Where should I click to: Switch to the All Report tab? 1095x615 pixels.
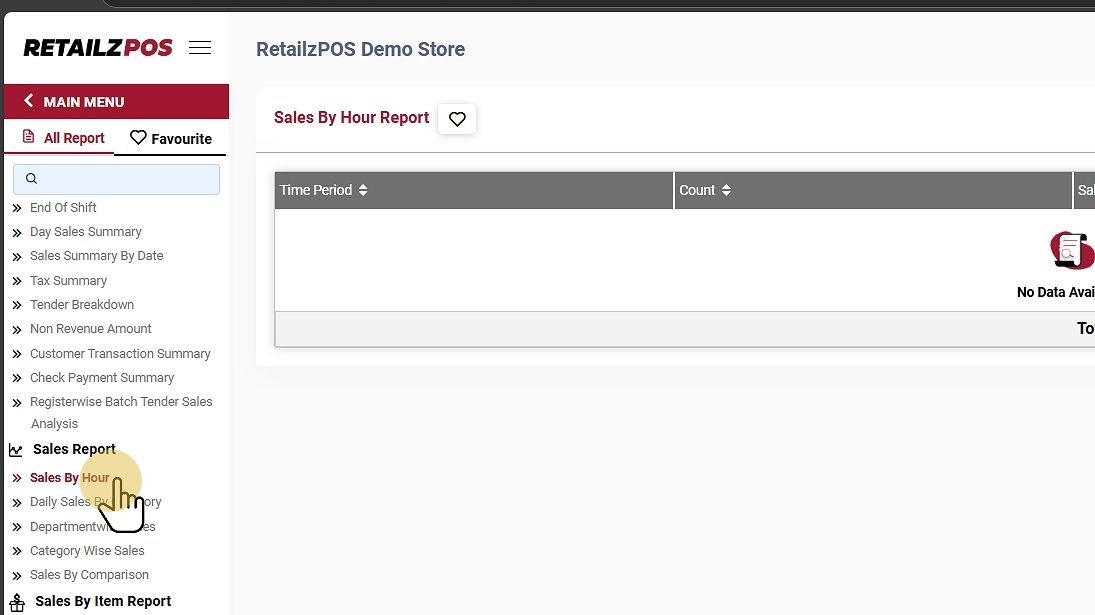pos(63,138)
